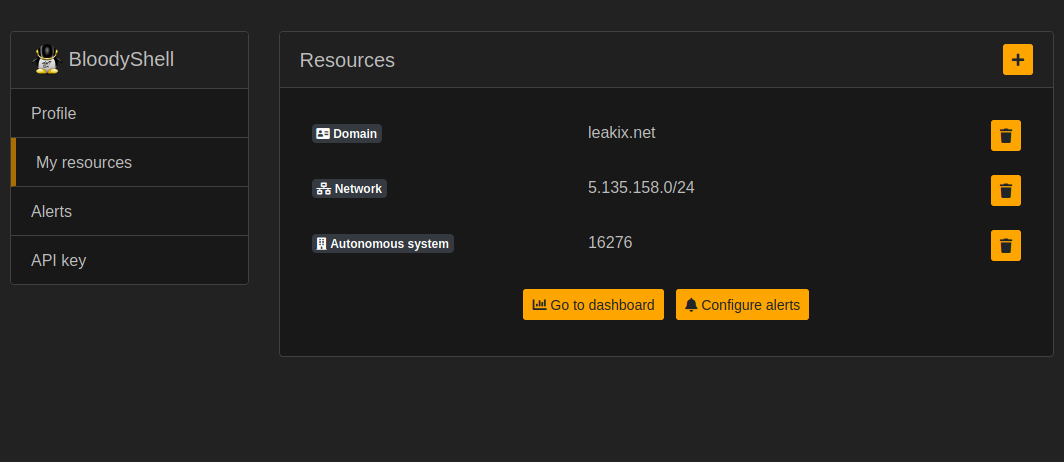
Task: Click the Go to dashboard button
Action: (593, 305)
